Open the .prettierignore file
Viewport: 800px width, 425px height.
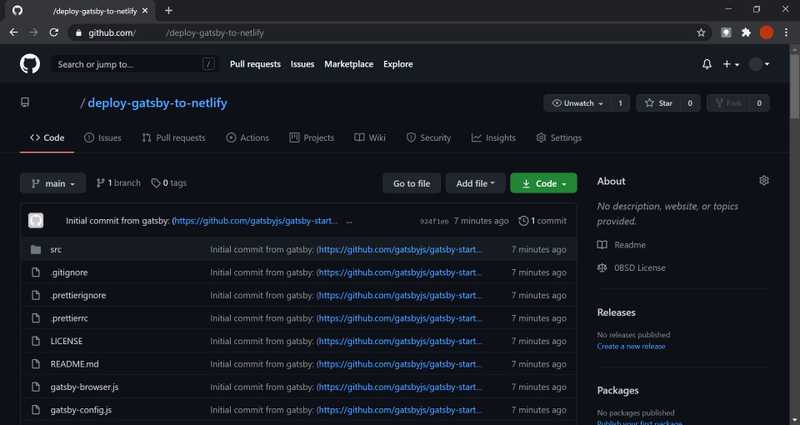78,295
